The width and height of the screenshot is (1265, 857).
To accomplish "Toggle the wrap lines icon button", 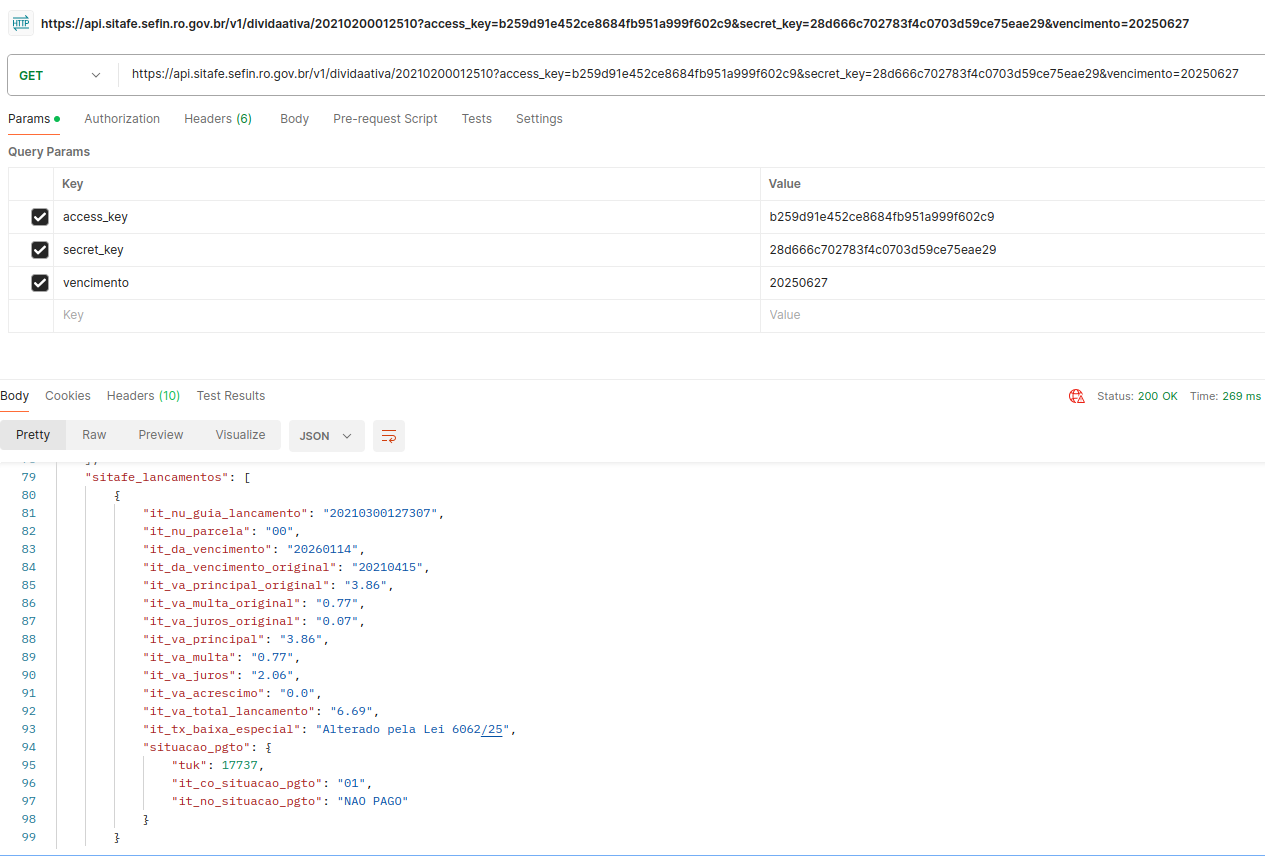I will (389, 436).
